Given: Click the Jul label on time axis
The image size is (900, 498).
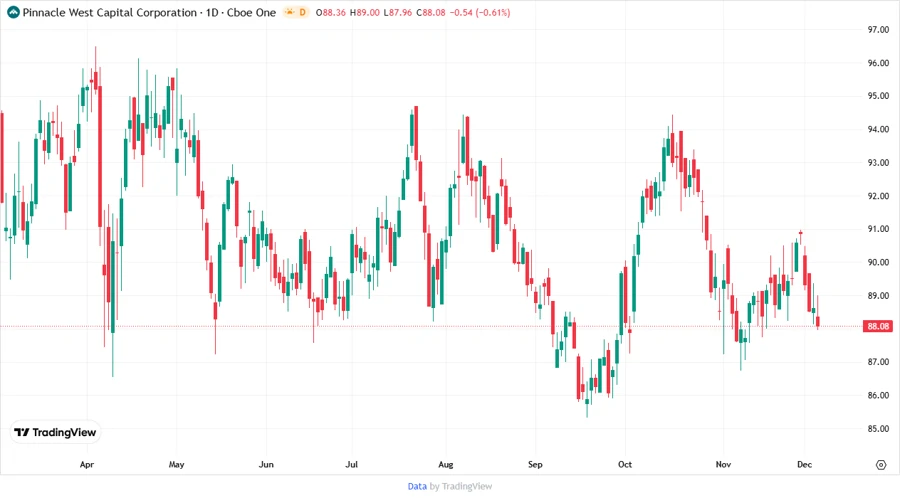Looking at the screenshot, I should [351, 465].
